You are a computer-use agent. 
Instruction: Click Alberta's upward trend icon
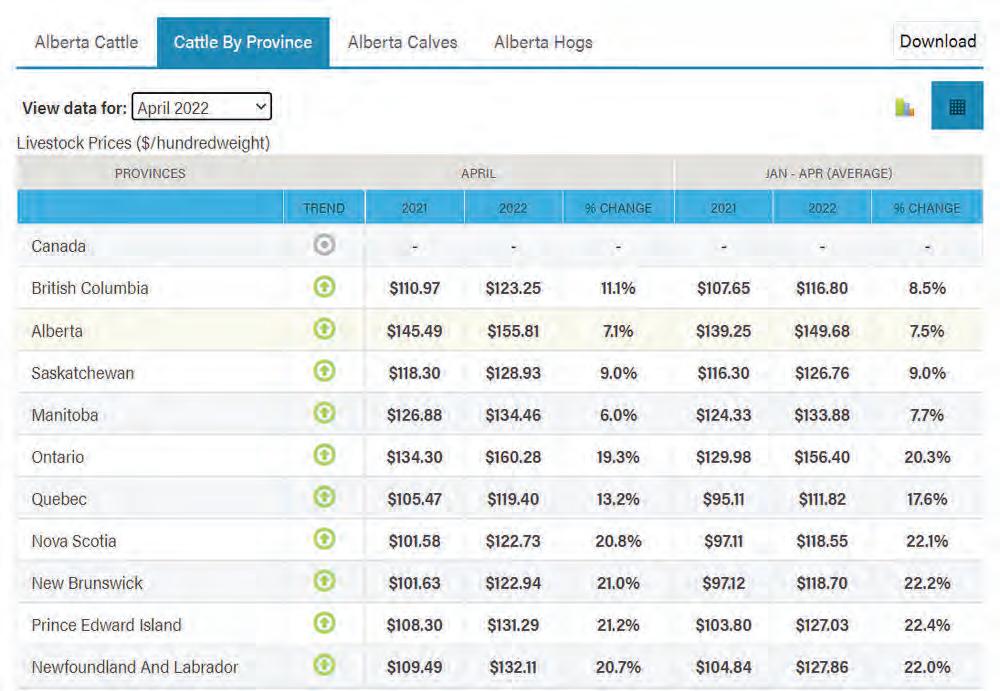click(x=324, y=329)
